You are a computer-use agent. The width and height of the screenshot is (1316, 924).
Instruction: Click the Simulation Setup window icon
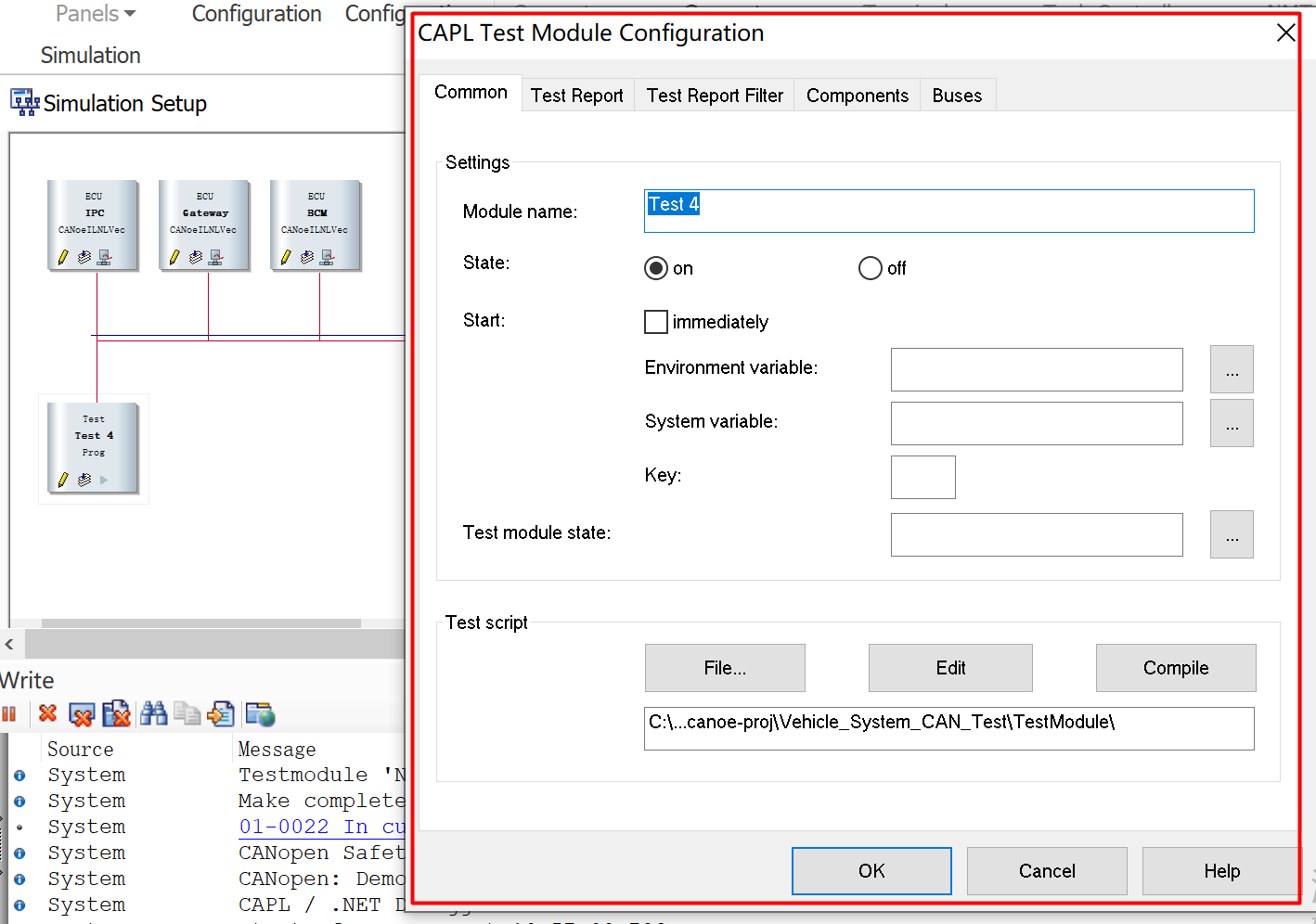[24, 103]
